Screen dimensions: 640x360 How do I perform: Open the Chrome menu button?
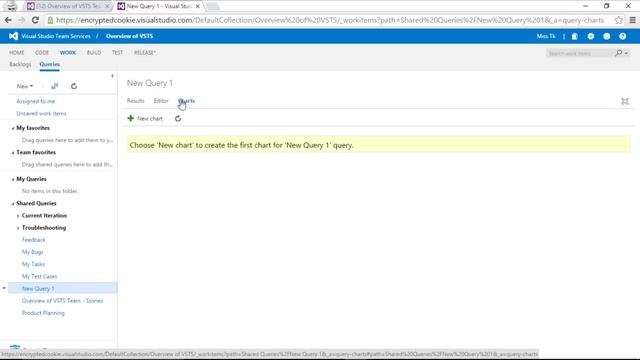[x=632, y=20]
